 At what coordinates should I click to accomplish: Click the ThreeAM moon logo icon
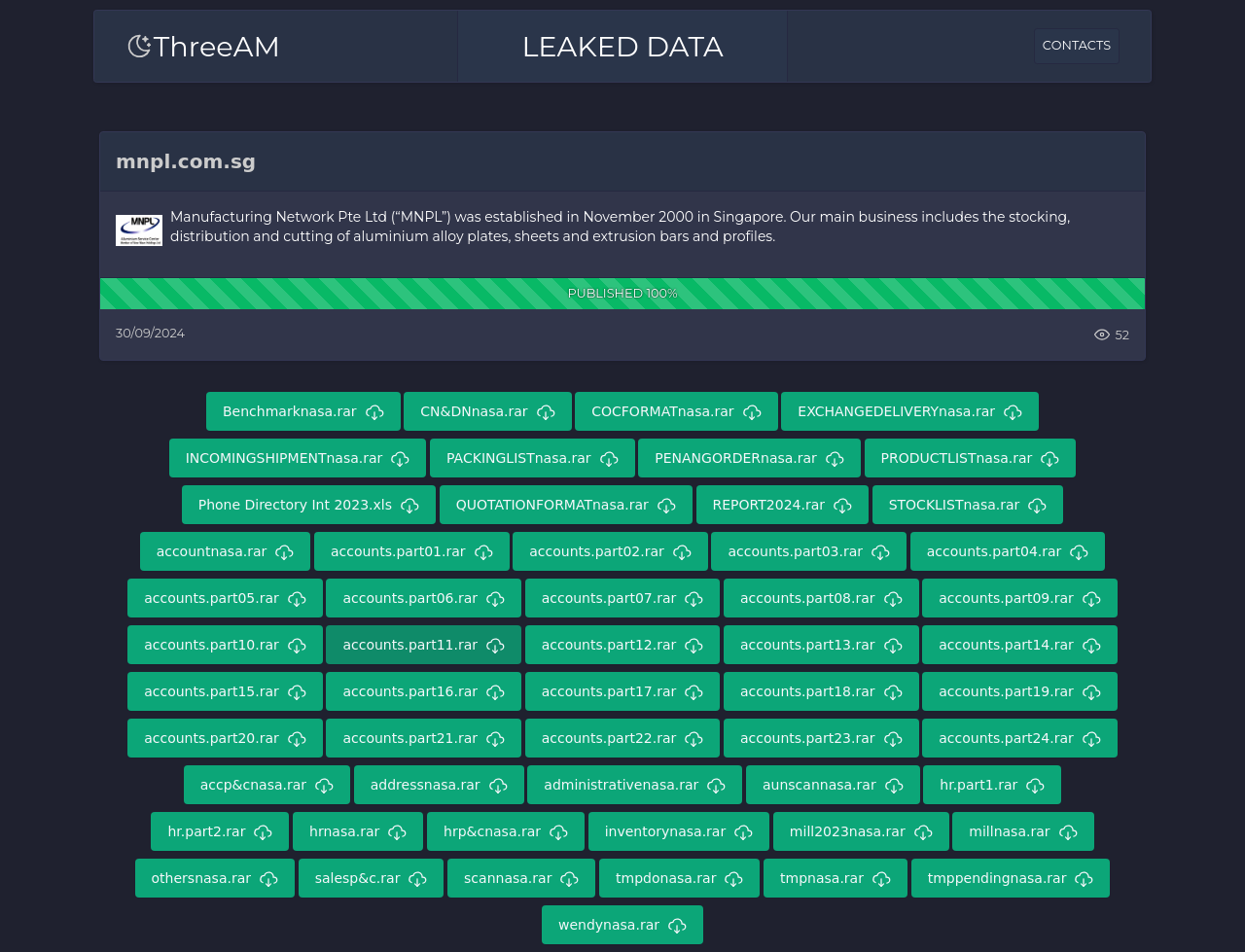click(x=140, y=47)
